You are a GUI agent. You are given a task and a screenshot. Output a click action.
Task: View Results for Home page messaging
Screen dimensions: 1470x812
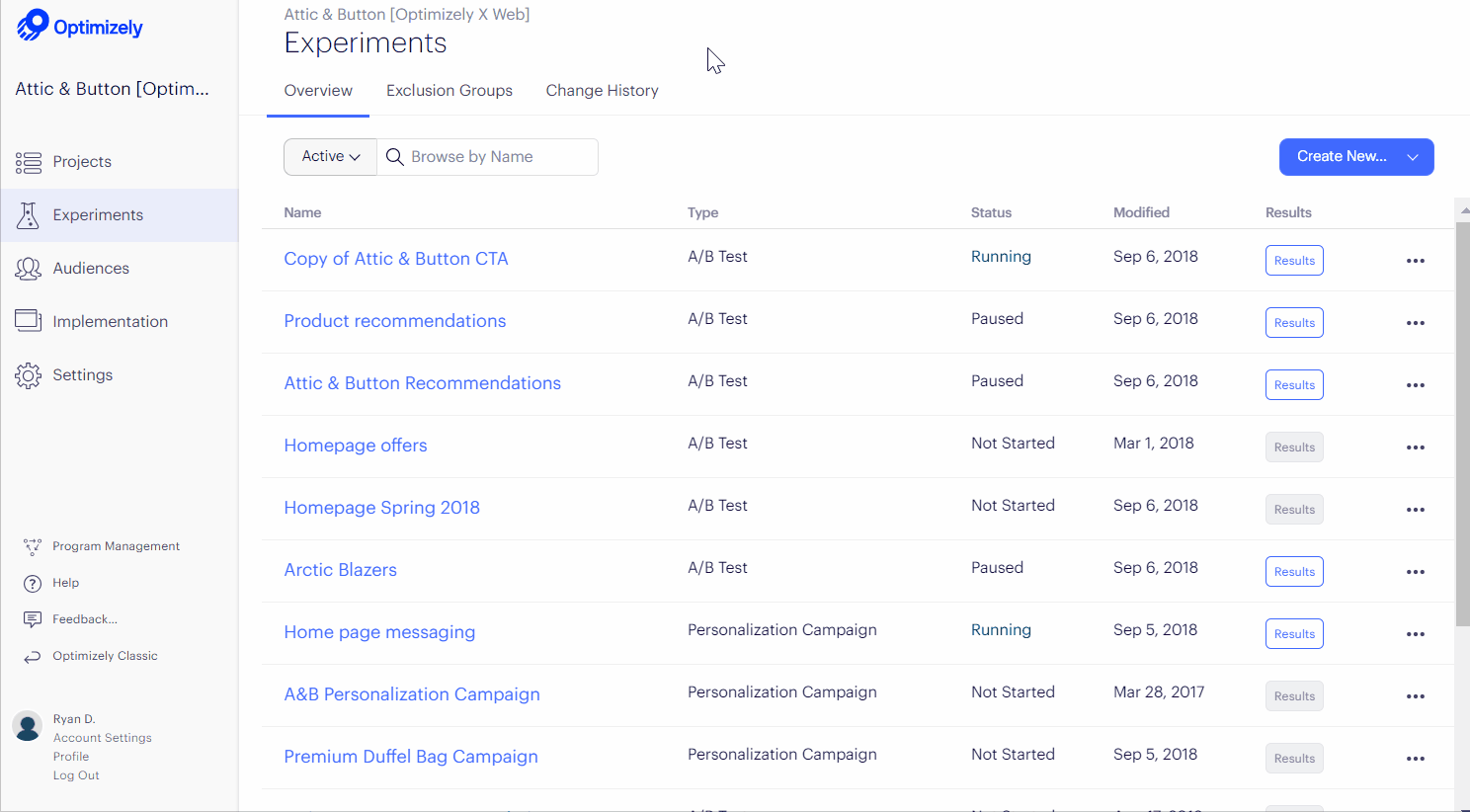(x=1294, y=634)
